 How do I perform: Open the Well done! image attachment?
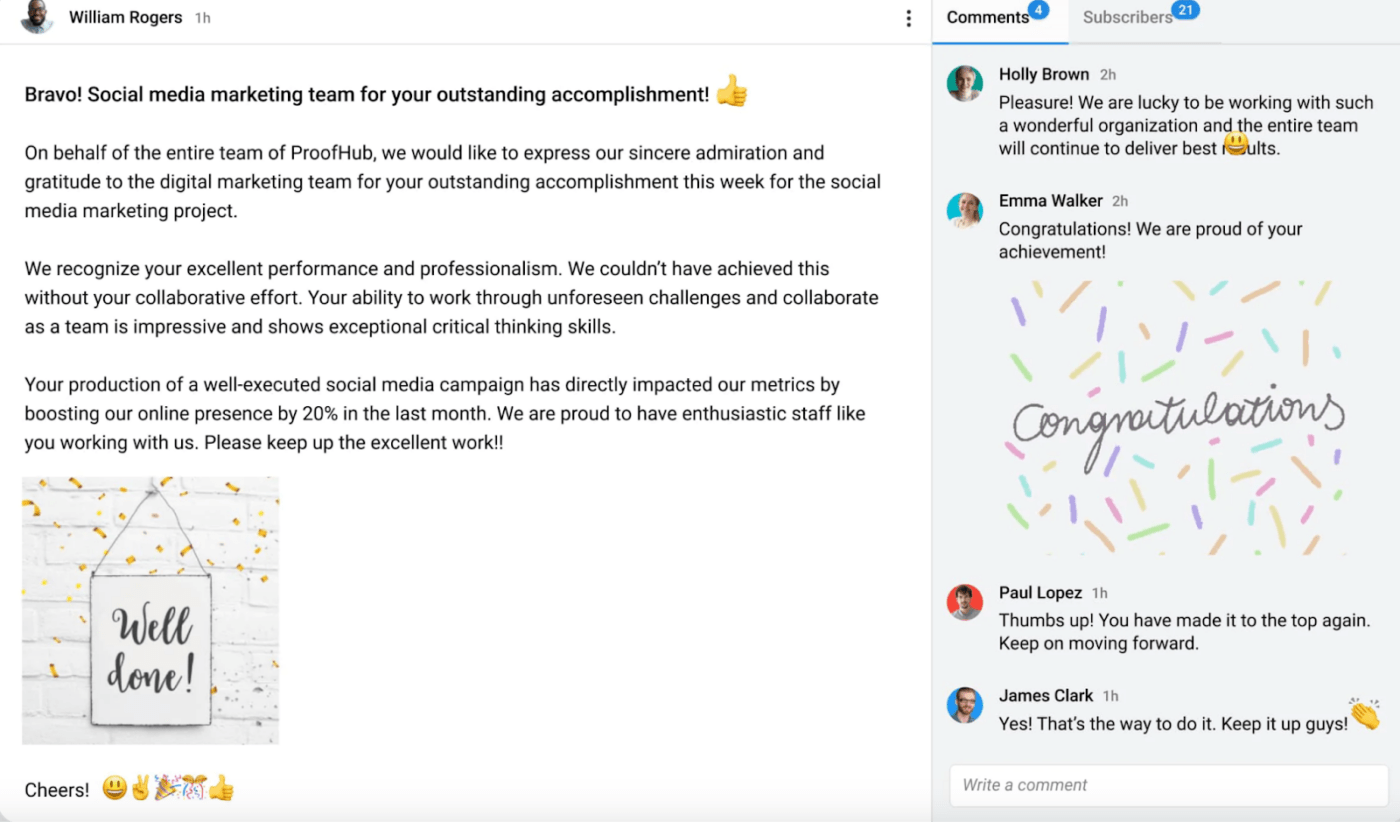click(151, 610)
